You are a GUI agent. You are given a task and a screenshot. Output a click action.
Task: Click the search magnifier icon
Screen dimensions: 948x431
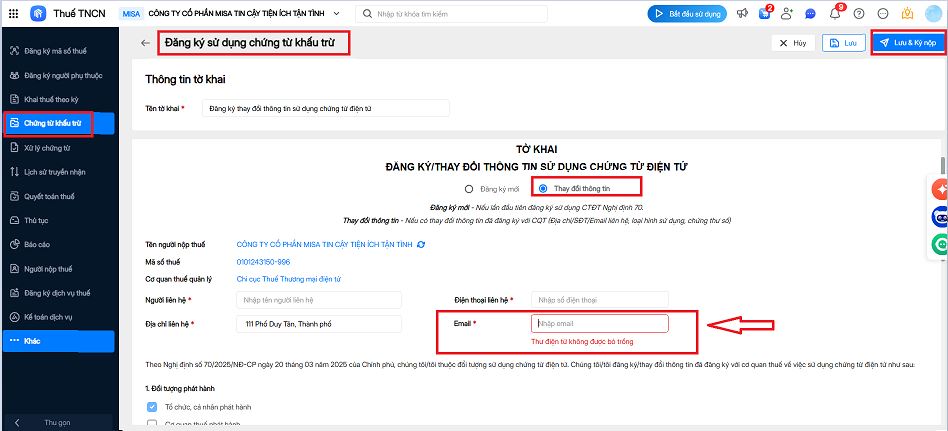pos(366,14)
